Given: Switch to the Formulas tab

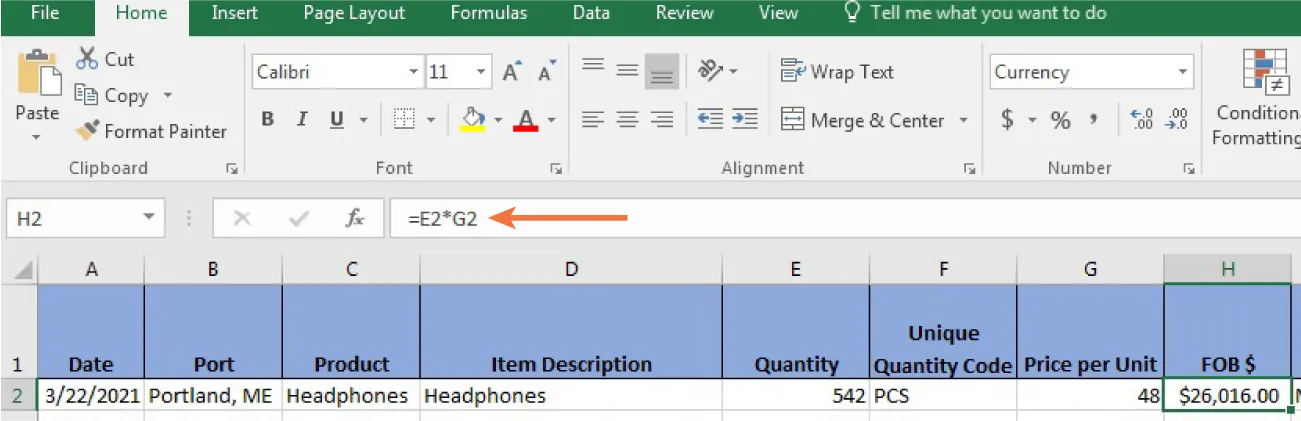Looking at the screenshot, I should point(488,13).
